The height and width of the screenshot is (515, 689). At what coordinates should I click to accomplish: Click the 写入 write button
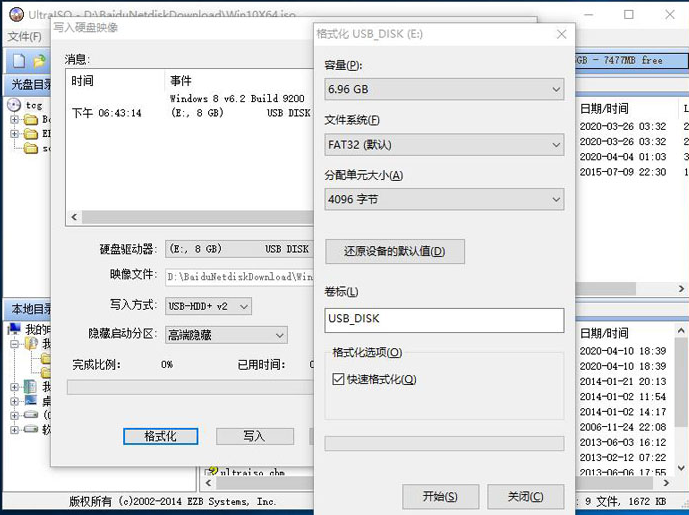pyautogui.click(x=254, y=436)
